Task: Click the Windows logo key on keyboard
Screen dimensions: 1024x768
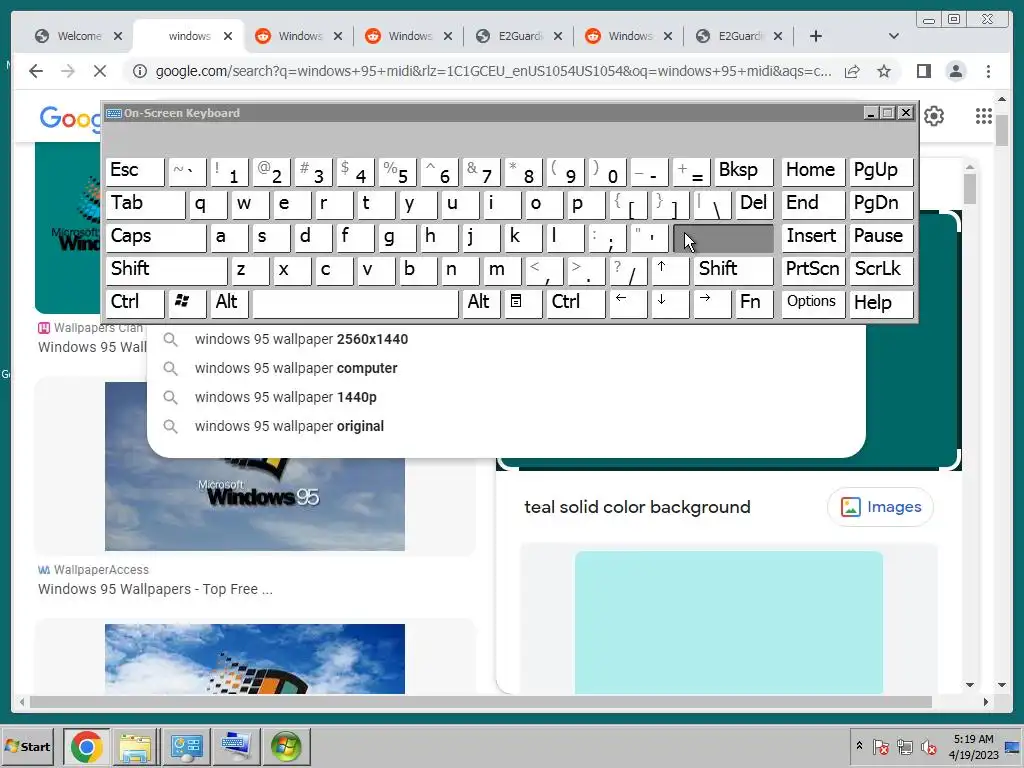Action: click(x=187, y=303)
